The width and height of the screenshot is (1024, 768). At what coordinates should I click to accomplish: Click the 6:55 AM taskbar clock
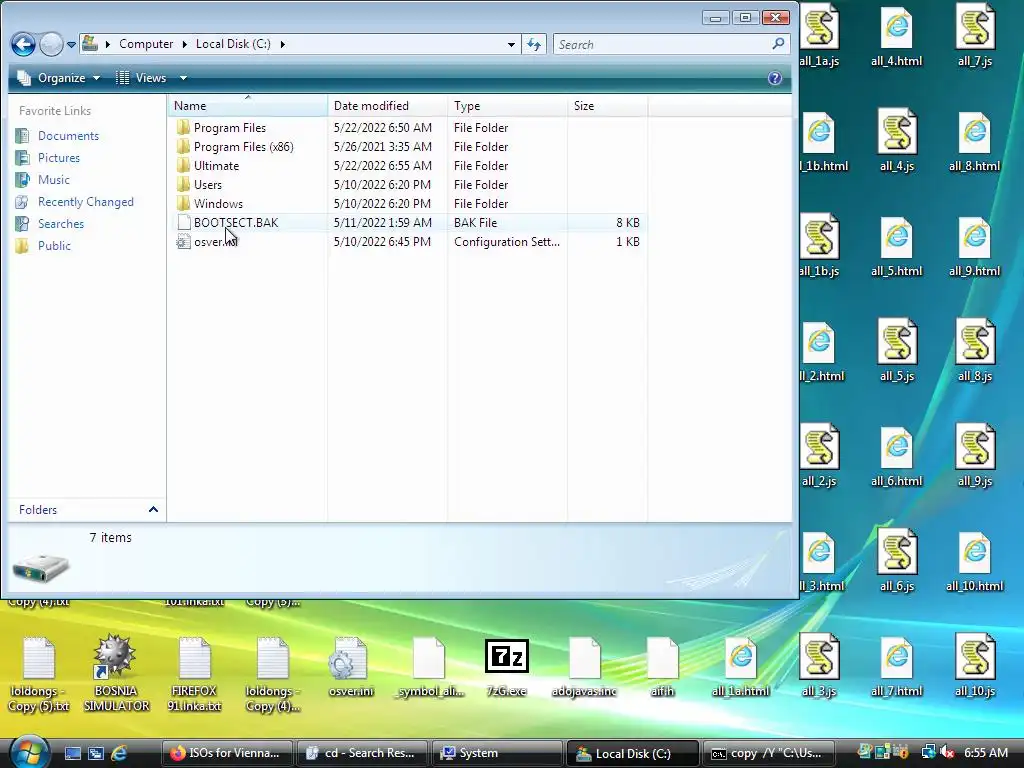click(985, 753)
